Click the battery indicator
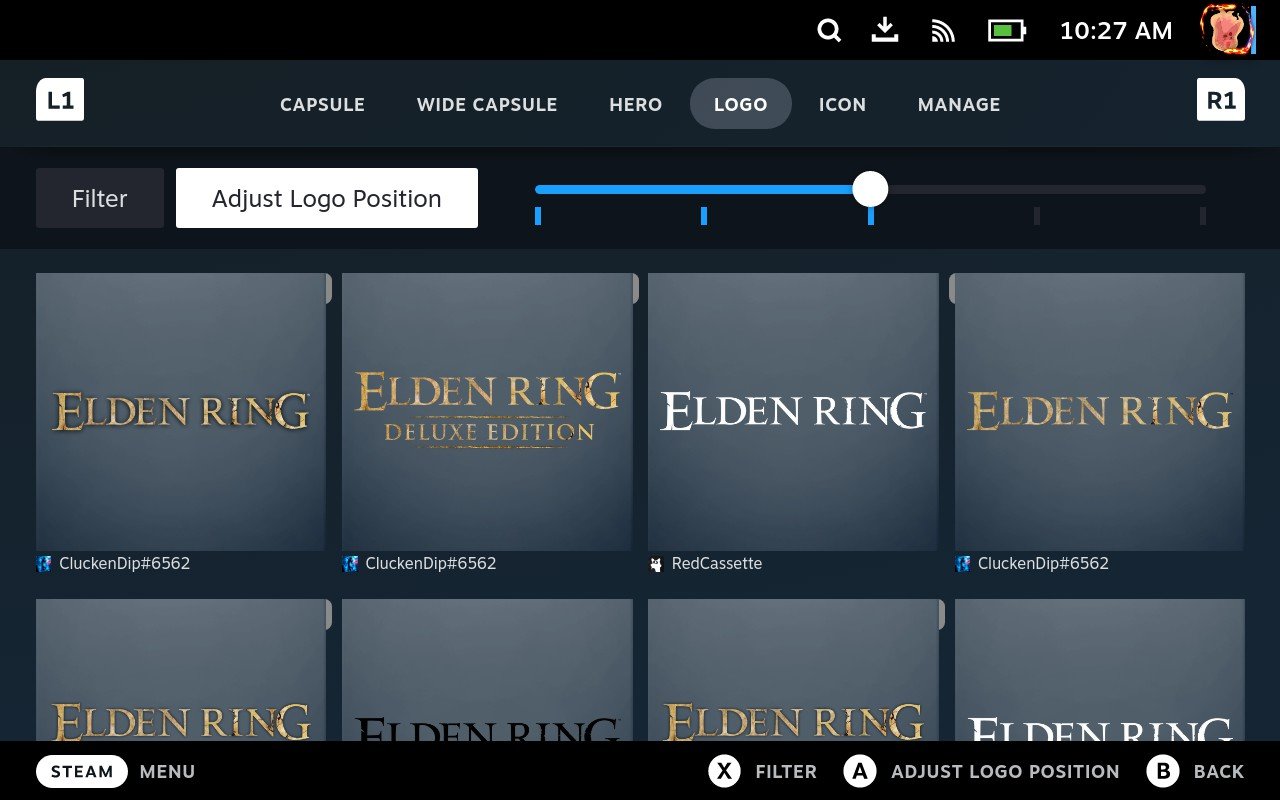 click(x=1005, y=31)
